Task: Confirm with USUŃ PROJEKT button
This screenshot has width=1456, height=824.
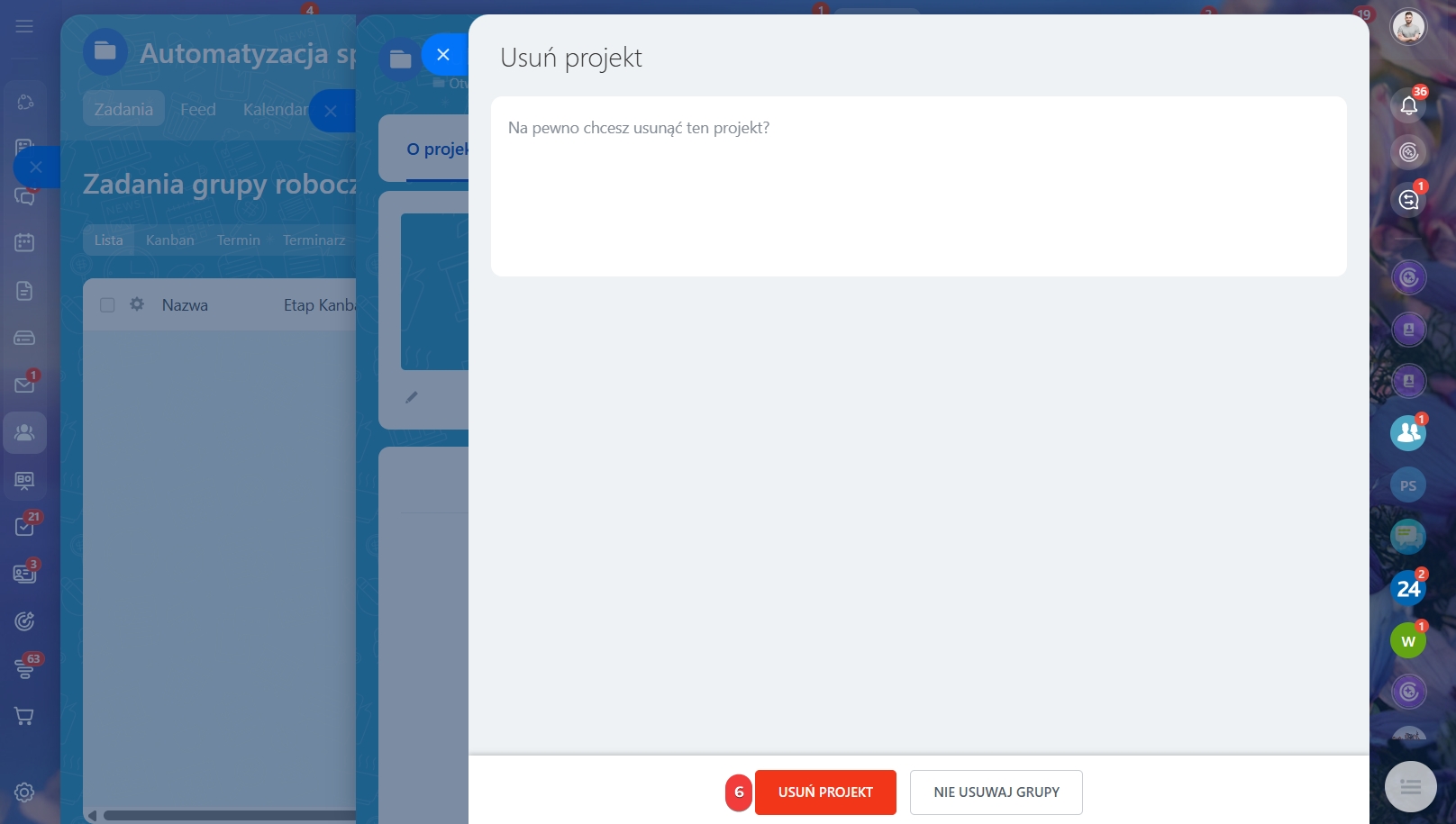Action: tap(825, 792)
